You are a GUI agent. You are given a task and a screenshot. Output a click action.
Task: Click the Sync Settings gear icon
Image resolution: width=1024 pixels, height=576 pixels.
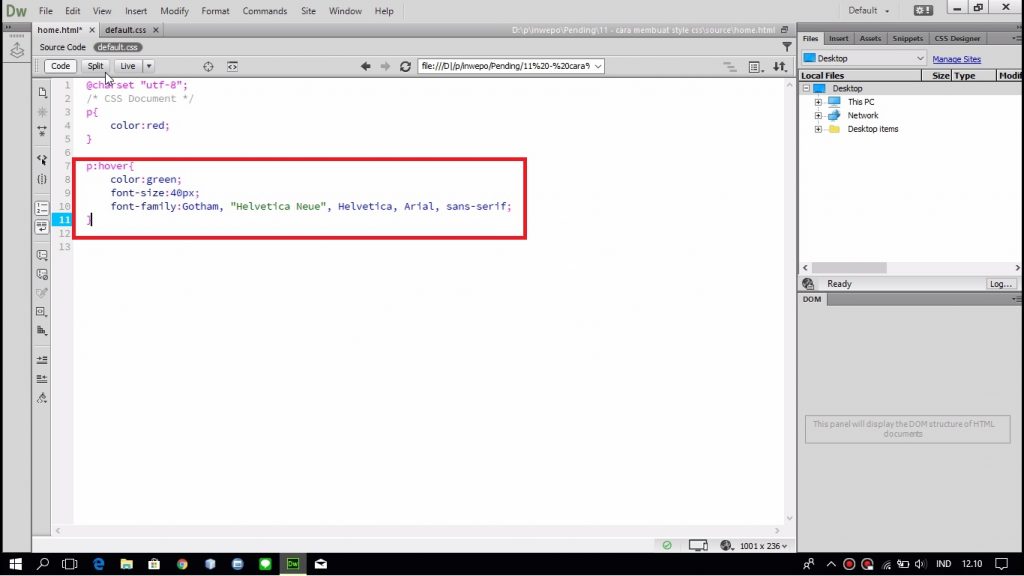[923, 10]
